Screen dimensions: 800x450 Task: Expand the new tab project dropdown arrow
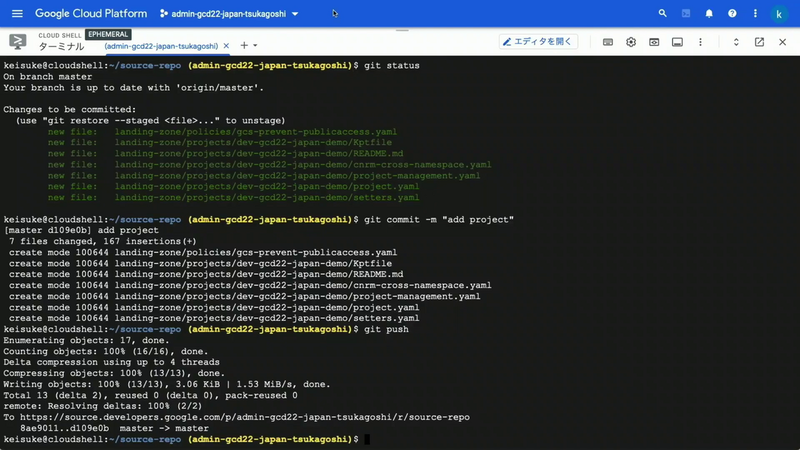click(255, 46)
